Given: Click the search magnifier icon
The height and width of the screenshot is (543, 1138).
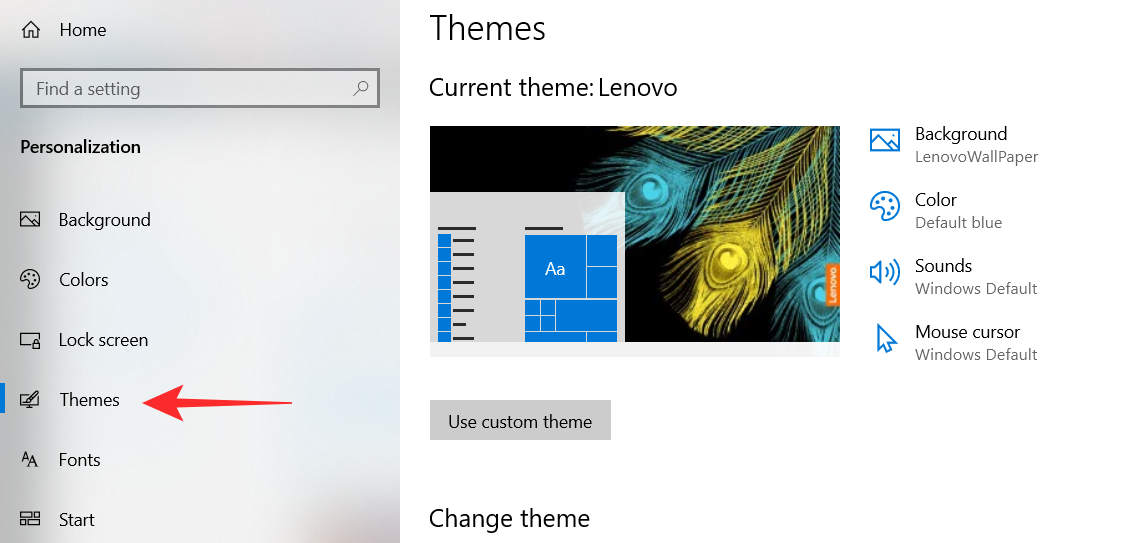Looking at the screenshot, I should tap(361, 88).
